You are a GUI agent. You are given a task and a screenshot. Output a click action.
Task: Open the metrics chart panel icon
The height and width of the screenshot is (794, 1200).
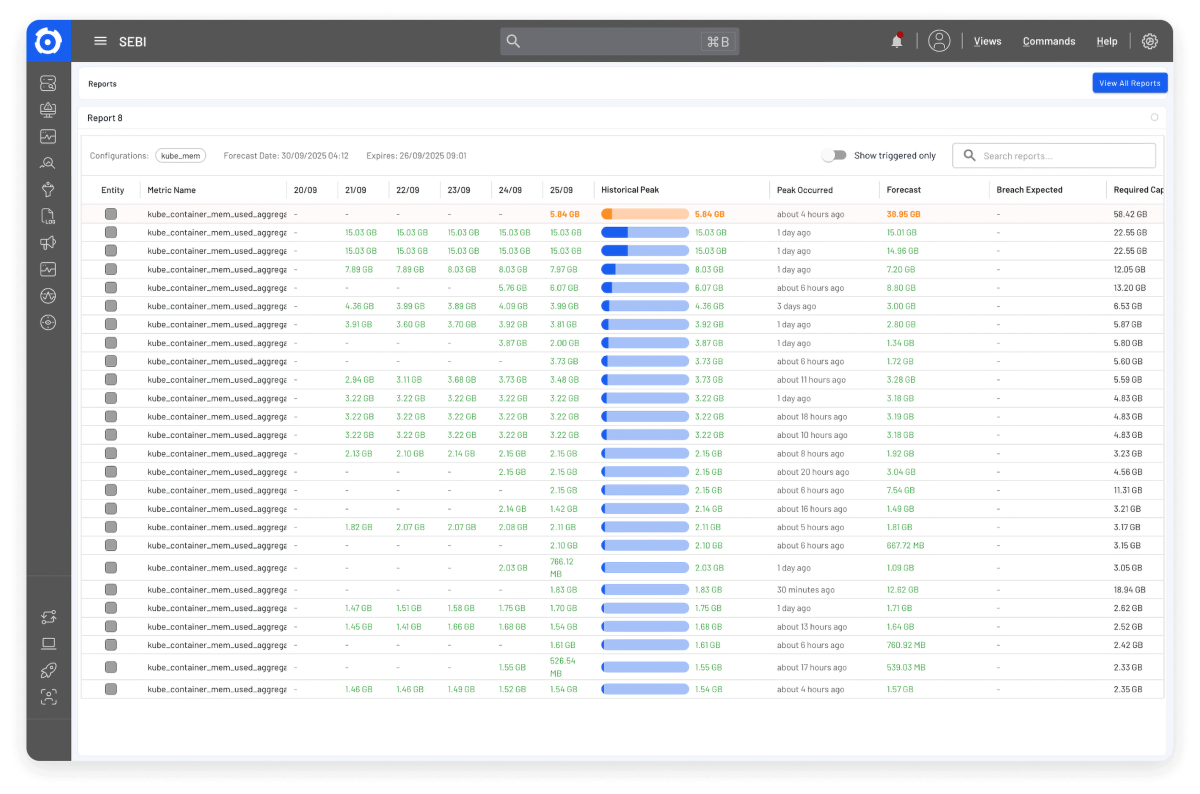tap(48, 136)
